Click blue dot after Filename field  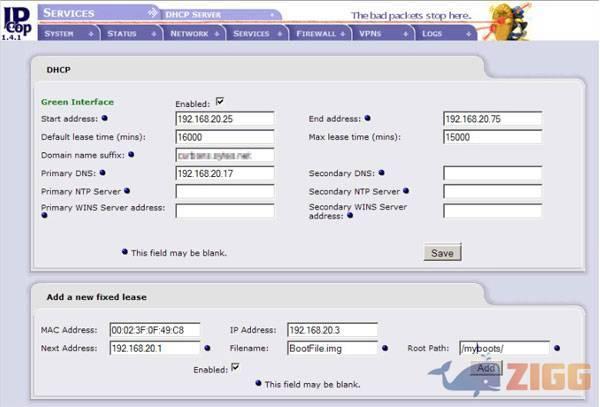pos(385,348)
